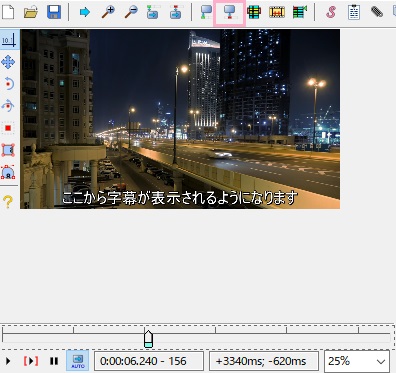Open Styles Manager pink S icon
The width and height of the screenshot is (396, 373).
[331, 12]
